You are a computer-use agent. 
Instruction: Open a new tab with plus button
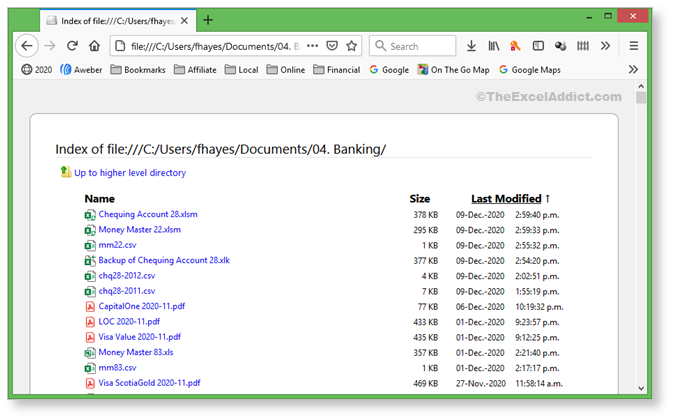208,20
